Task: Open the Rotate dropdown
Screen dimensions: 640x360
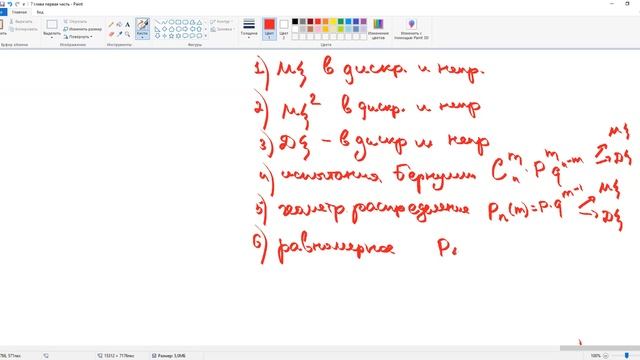Action: 78,37
